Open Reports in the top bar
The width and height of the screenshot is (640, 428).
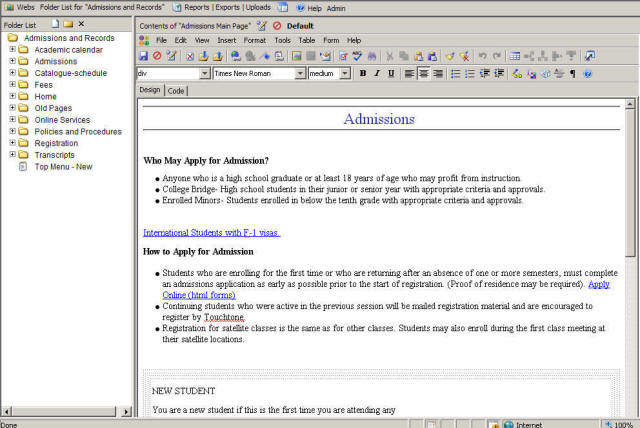pos(196,7)
